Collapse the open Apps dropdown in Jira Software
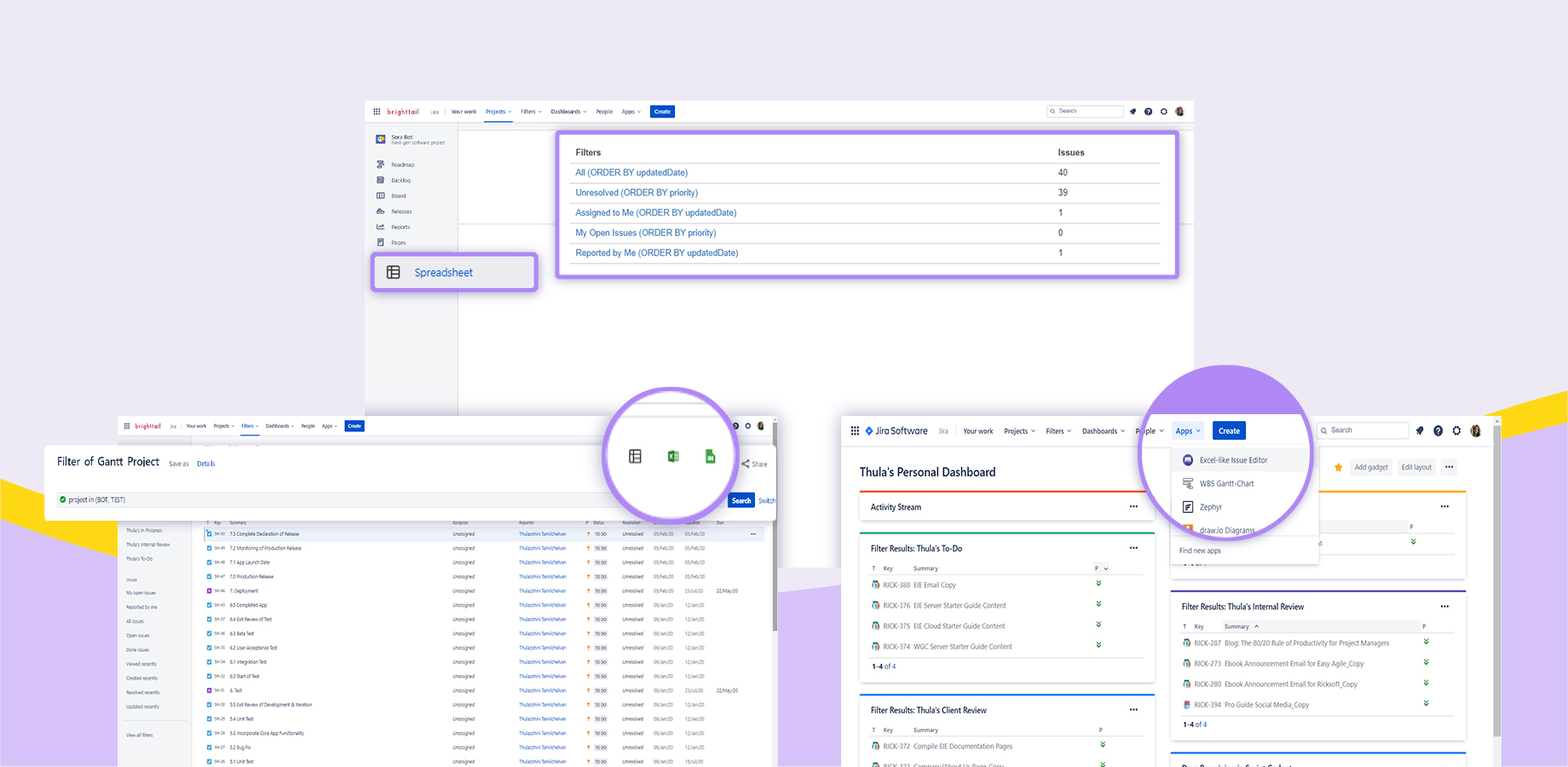The width and height of the screenshot is (1568, 767). click(1188, 431)
